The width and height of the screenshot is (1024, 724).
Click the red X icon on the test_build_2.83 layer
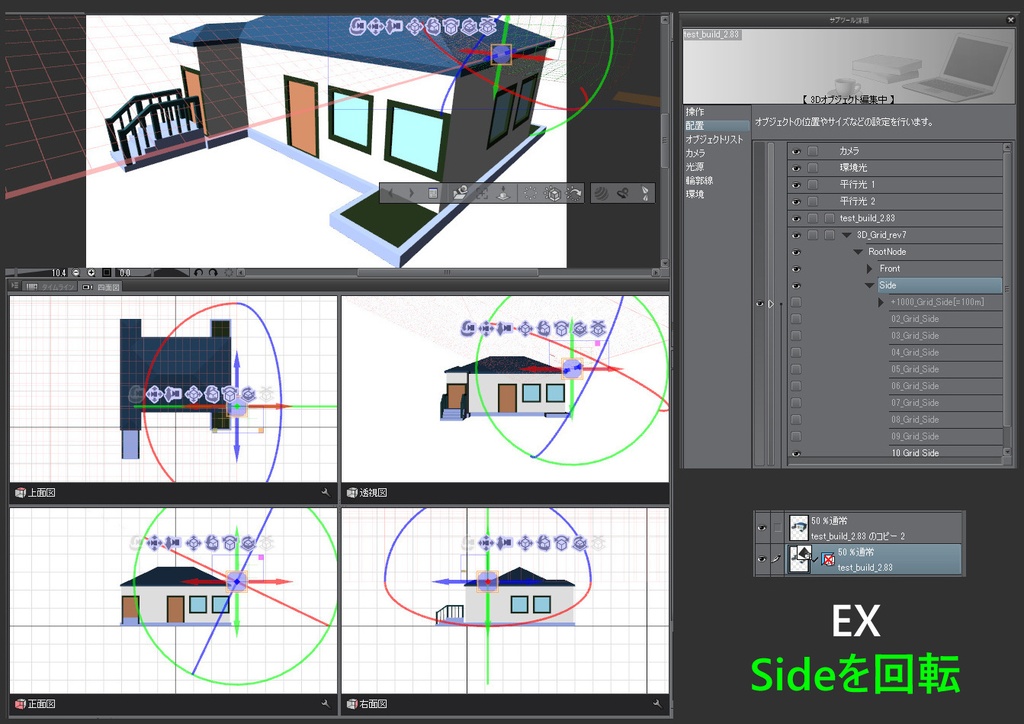click(x=827, y=558)
